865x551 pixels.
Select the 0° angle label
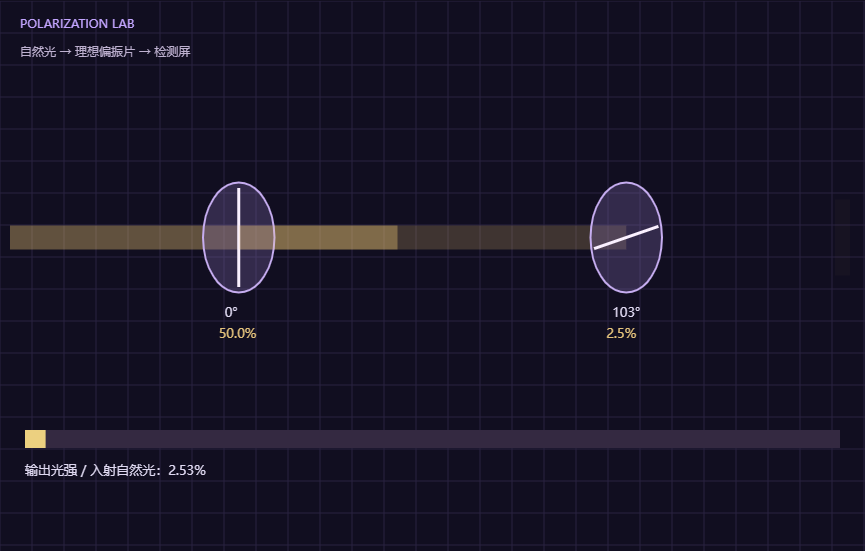231,312
